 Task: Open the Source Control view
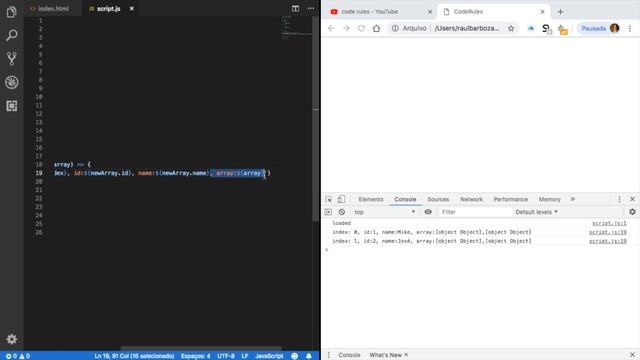11,59
